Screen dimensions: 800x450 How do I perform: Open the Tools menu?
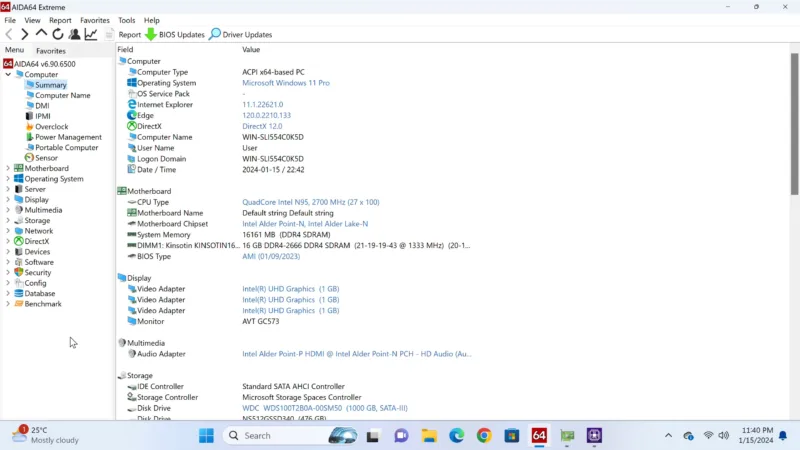pos(126,20)
